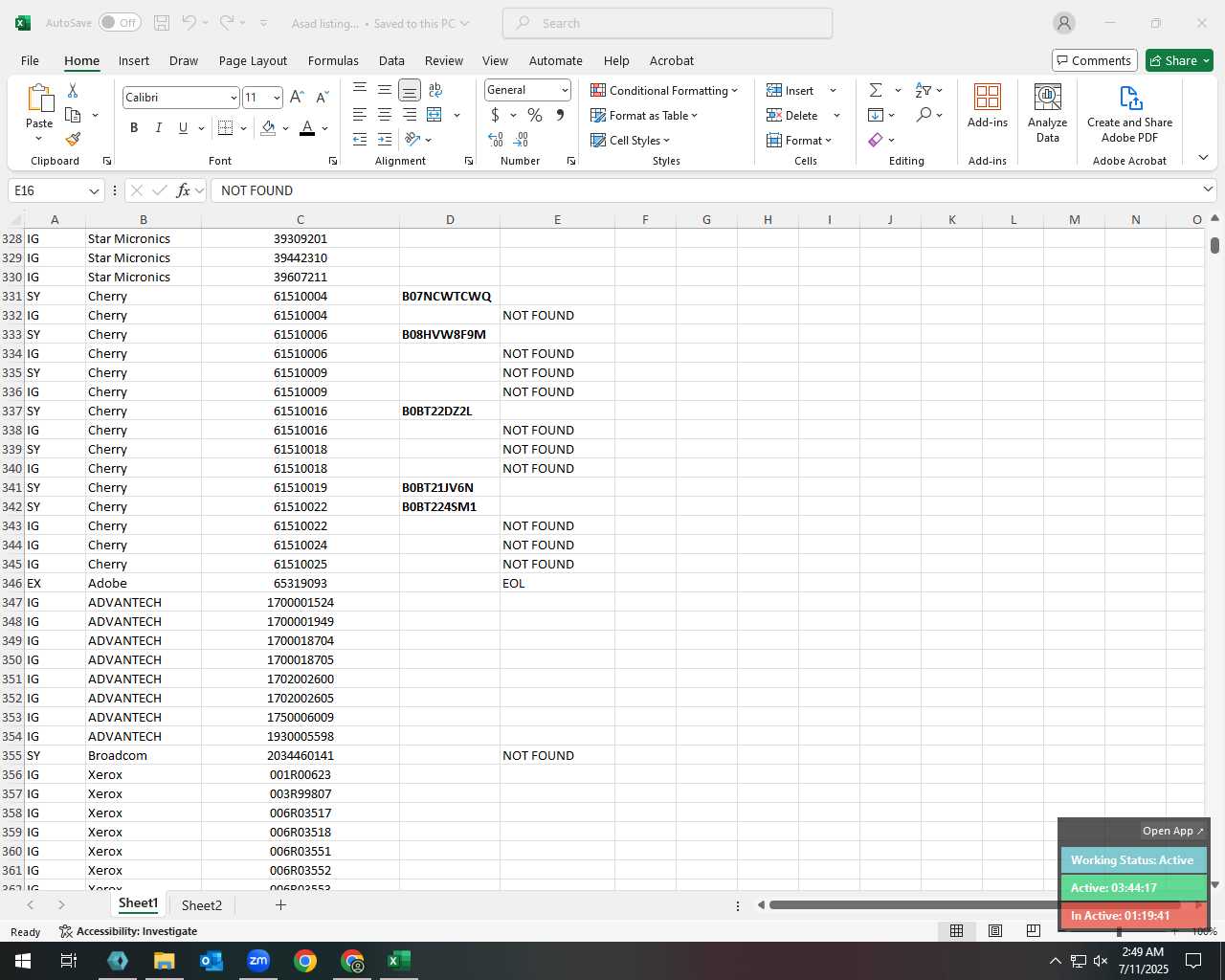Decrease font size with small A

point(322,98)
